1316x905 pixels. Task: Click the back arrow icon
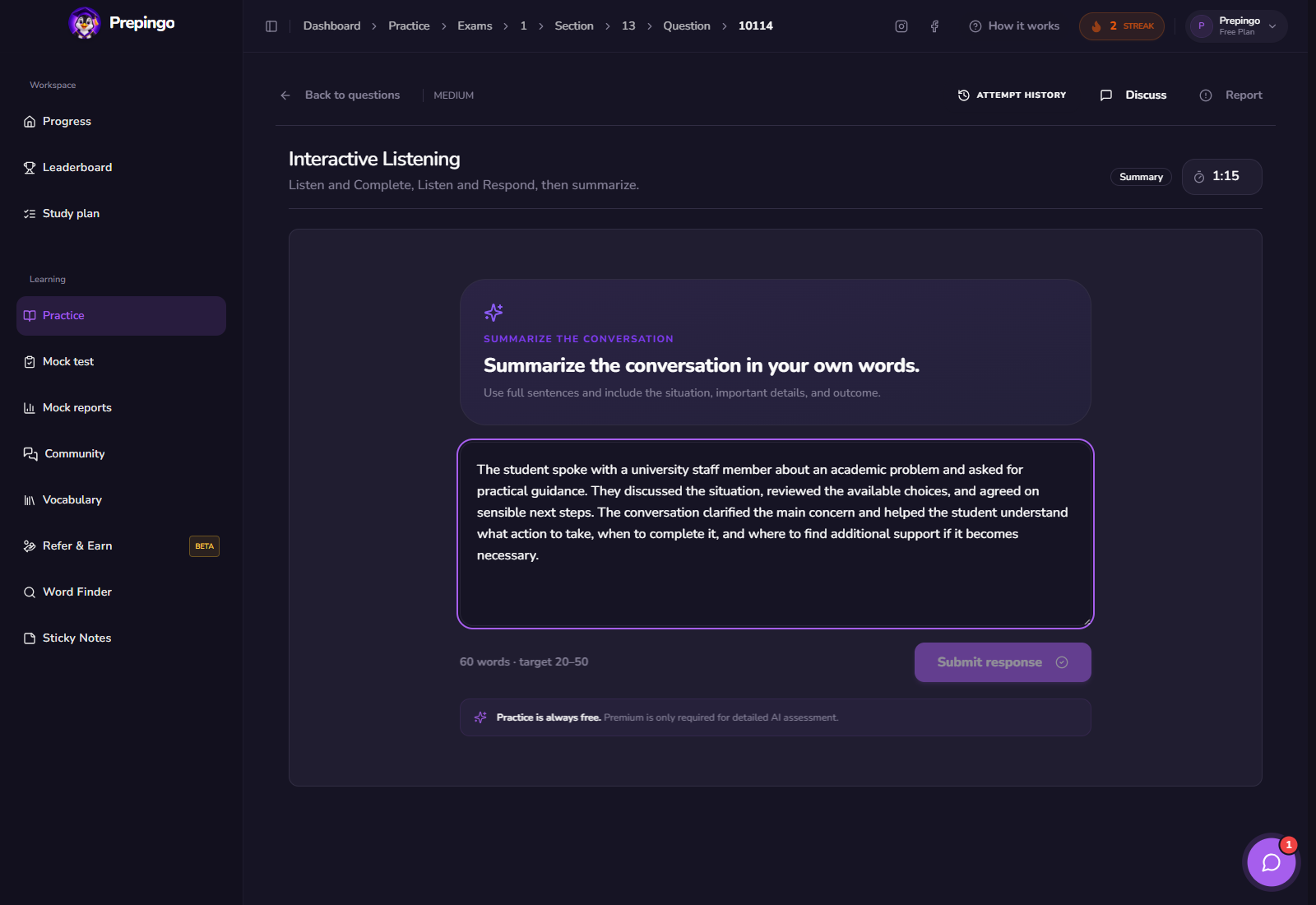pyautogui.click(x=285, y=95)
